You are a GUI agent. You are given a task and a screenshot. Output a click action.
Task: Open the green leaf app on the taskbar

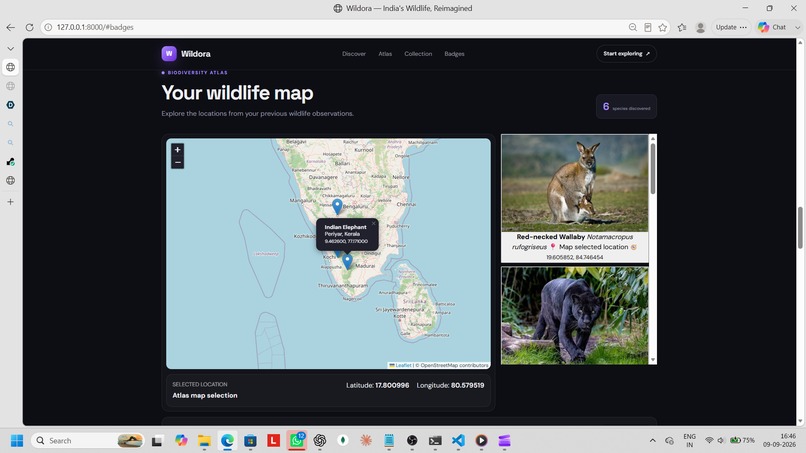[343, 441]
